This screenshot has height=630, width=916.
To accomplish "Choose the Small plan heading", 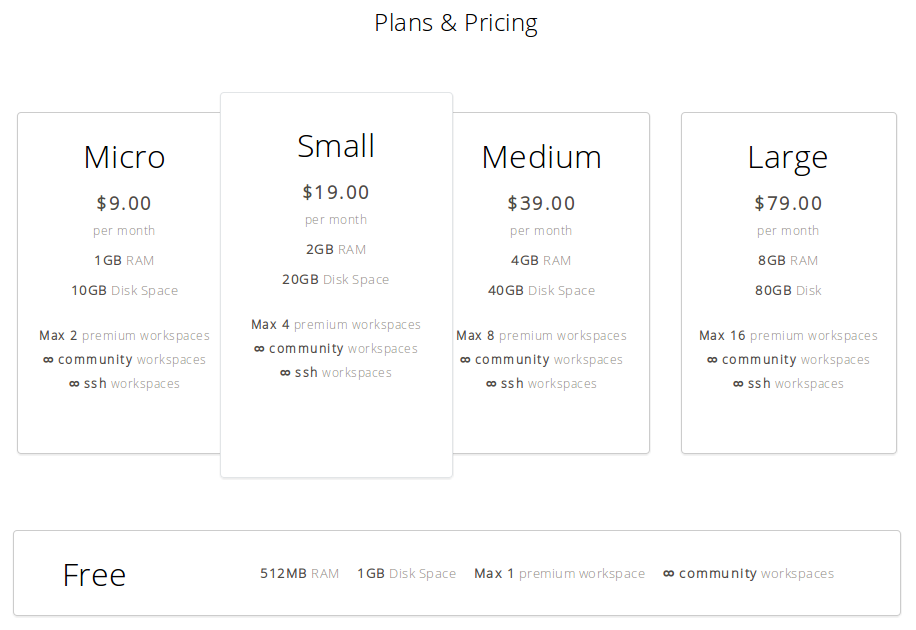I will [x=336, y=146].
